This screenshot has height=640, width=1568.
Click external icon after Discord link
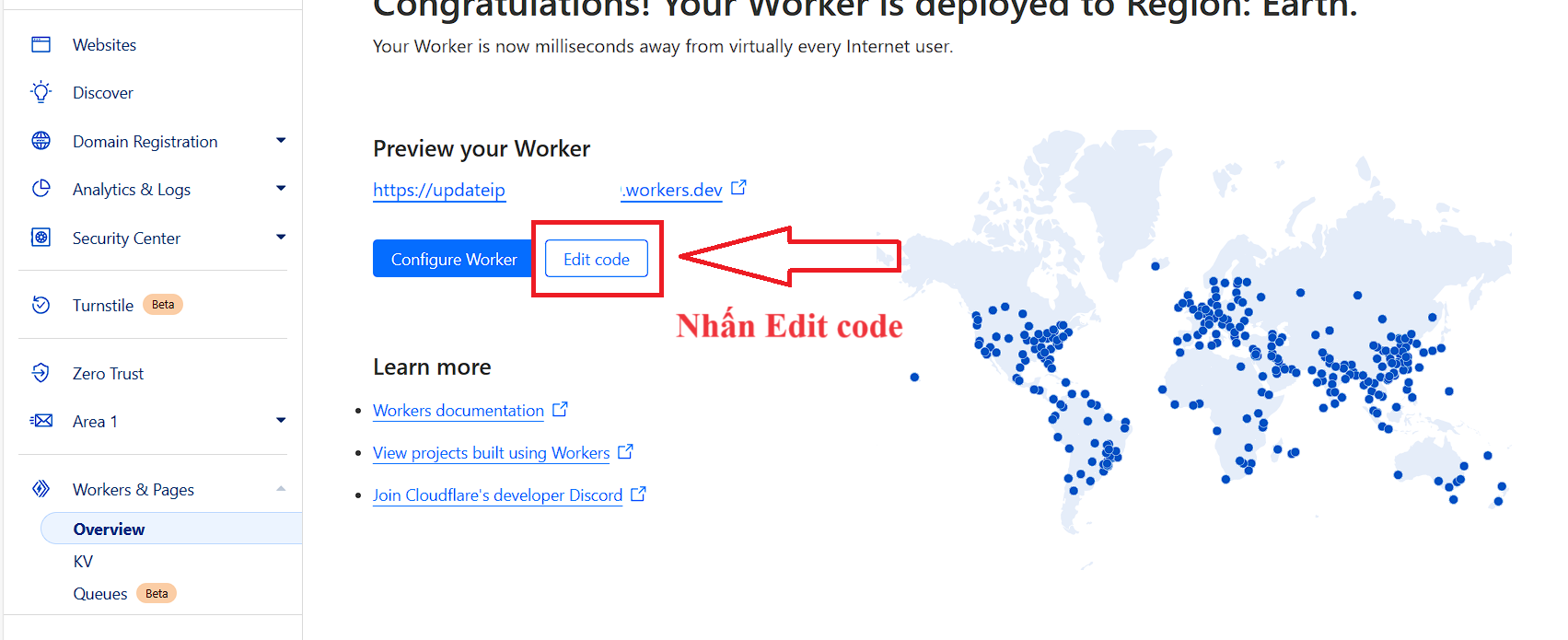tap(638, 494)
